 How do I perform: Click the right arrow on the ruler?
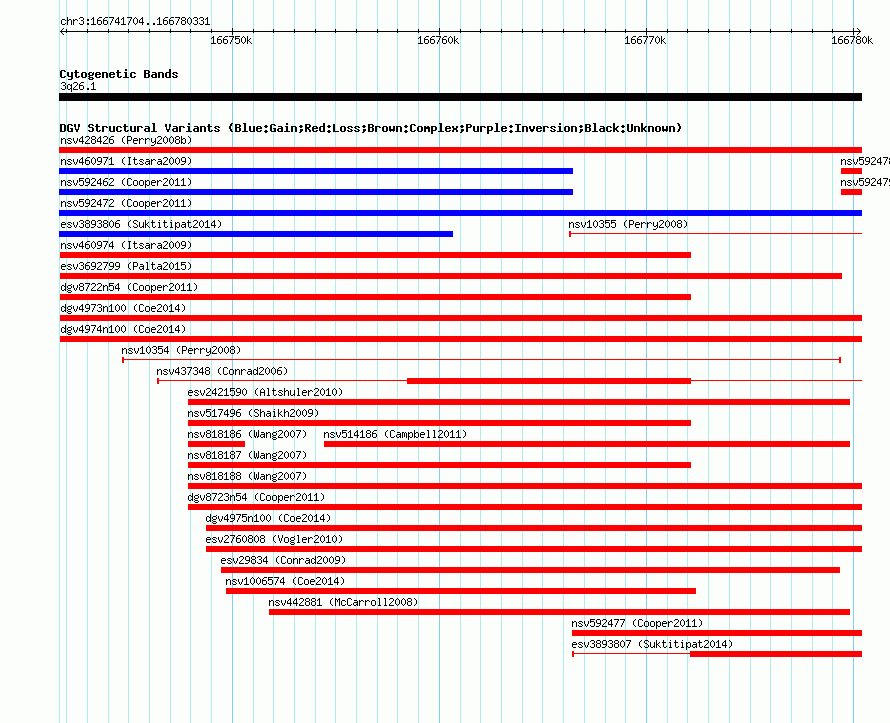[x=858, y=32]
